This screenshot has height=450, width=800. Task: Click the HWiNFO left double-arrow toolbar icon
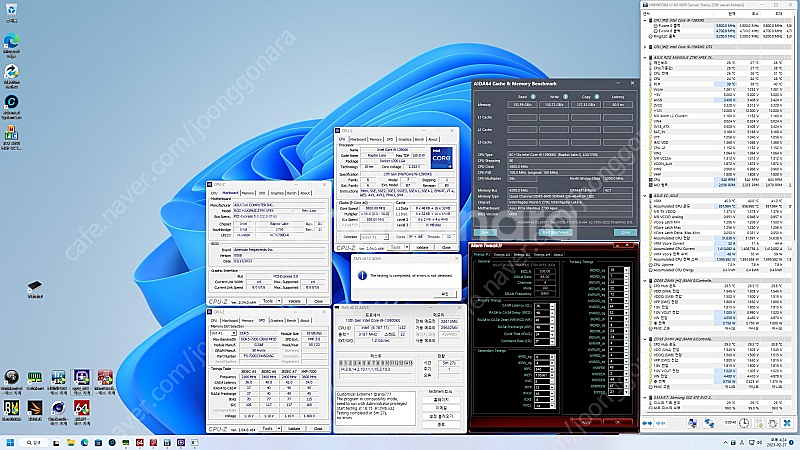pyautogui.click(x=647, y=423)
